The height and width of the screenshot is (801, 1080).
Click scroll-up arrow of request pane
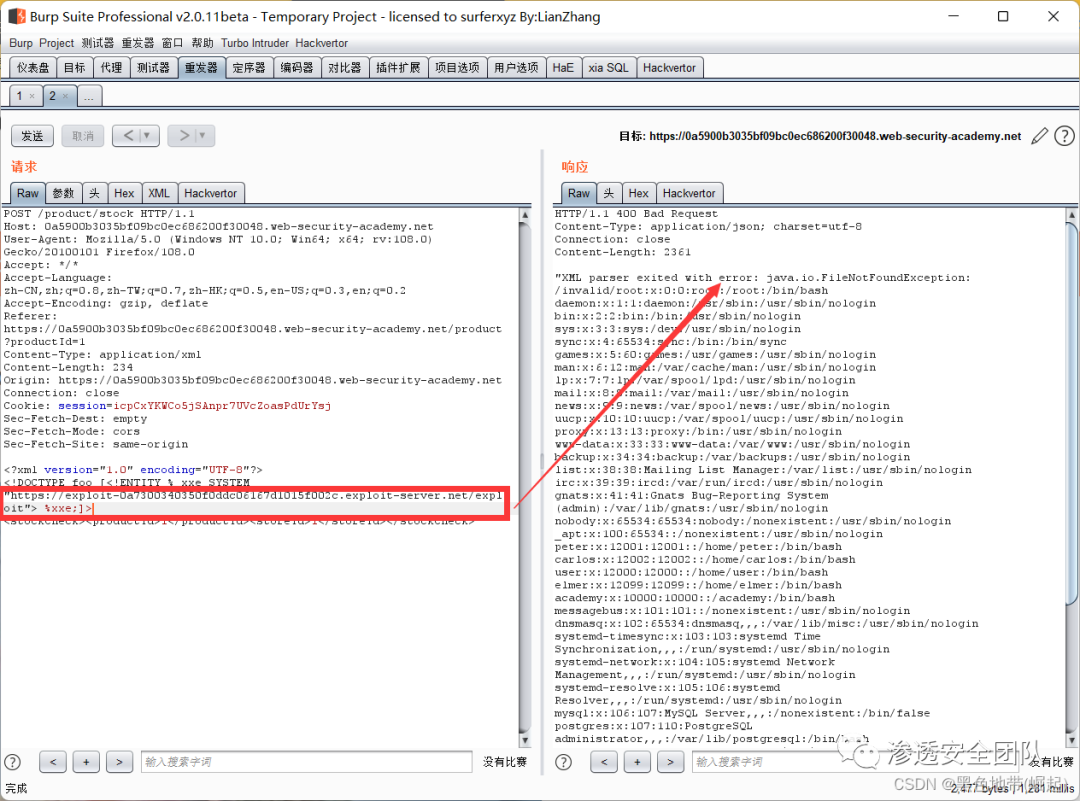point(525,214)
